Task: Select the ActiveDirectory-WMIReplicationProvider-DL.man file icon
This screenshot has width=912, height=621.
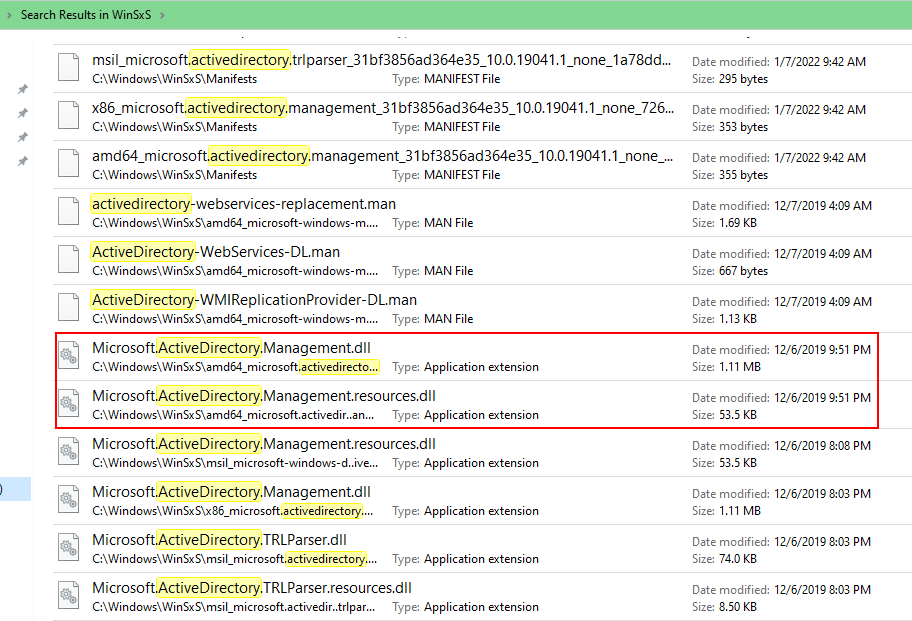Action: pyautogui.click(x=68, y=309)
